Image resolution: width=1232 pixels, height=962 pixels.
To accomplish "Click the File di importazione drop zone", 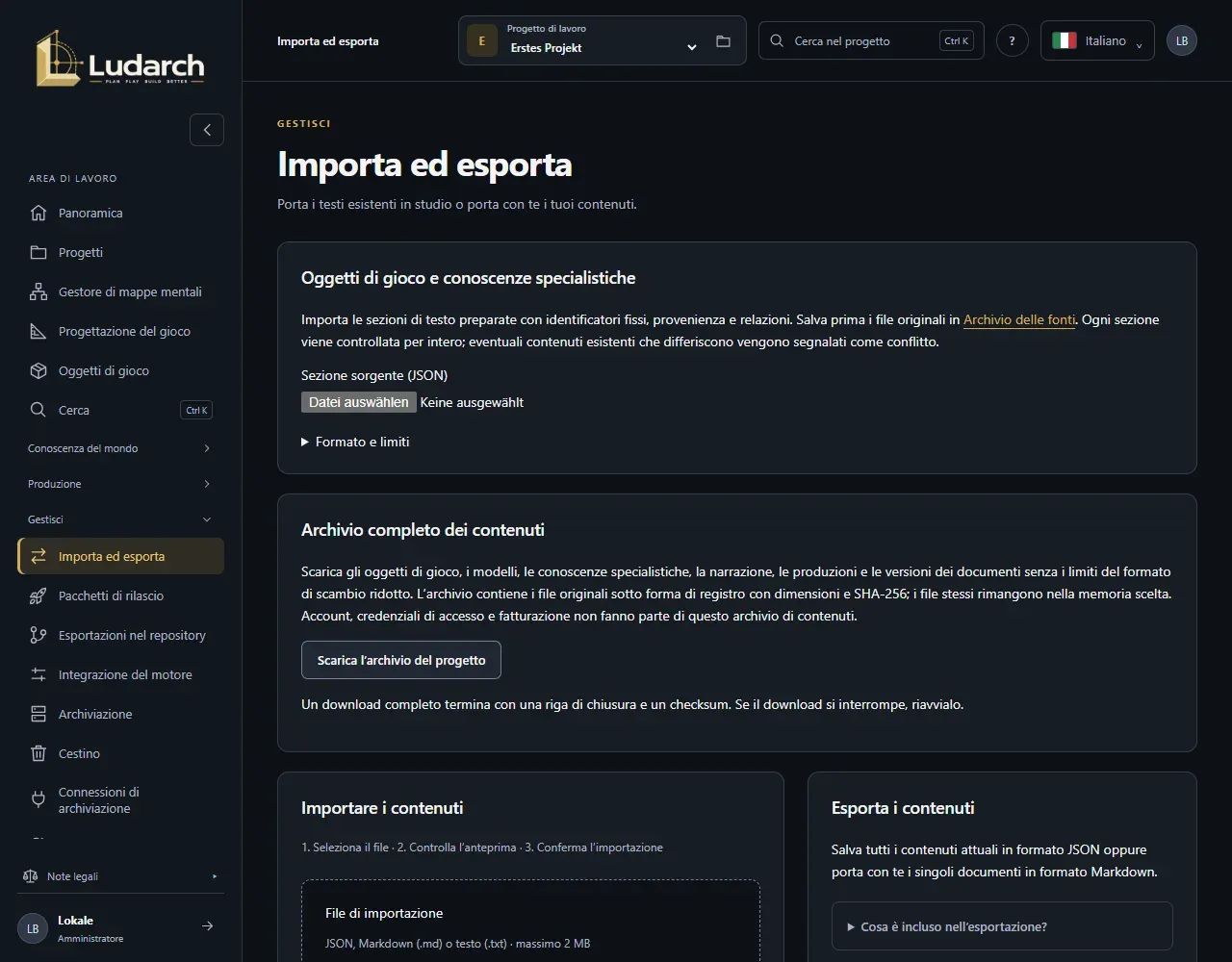I will tap(530, 921).
